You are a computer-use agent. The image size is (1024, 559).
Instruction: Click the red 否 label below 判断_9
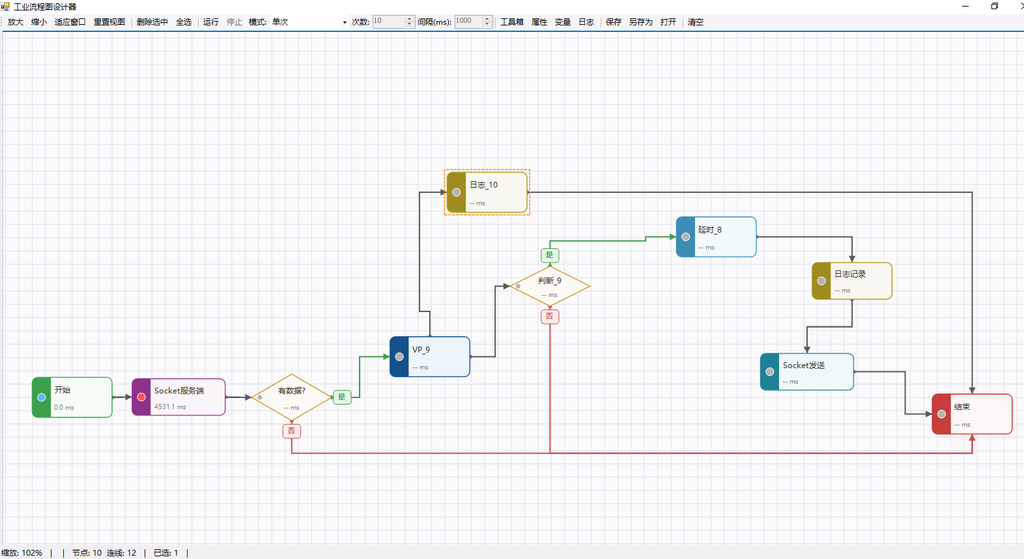pos(550,317)
